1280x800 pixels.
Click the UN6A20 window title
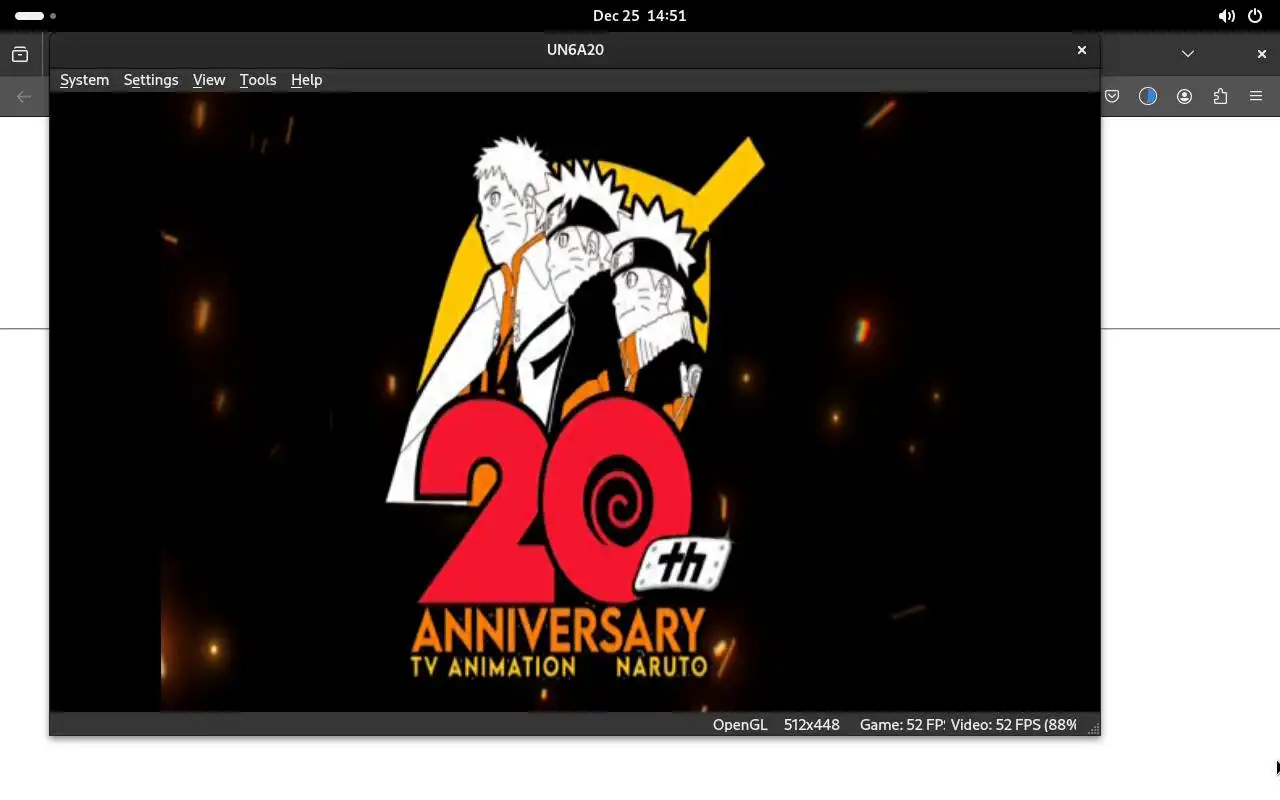coord(575,50)
